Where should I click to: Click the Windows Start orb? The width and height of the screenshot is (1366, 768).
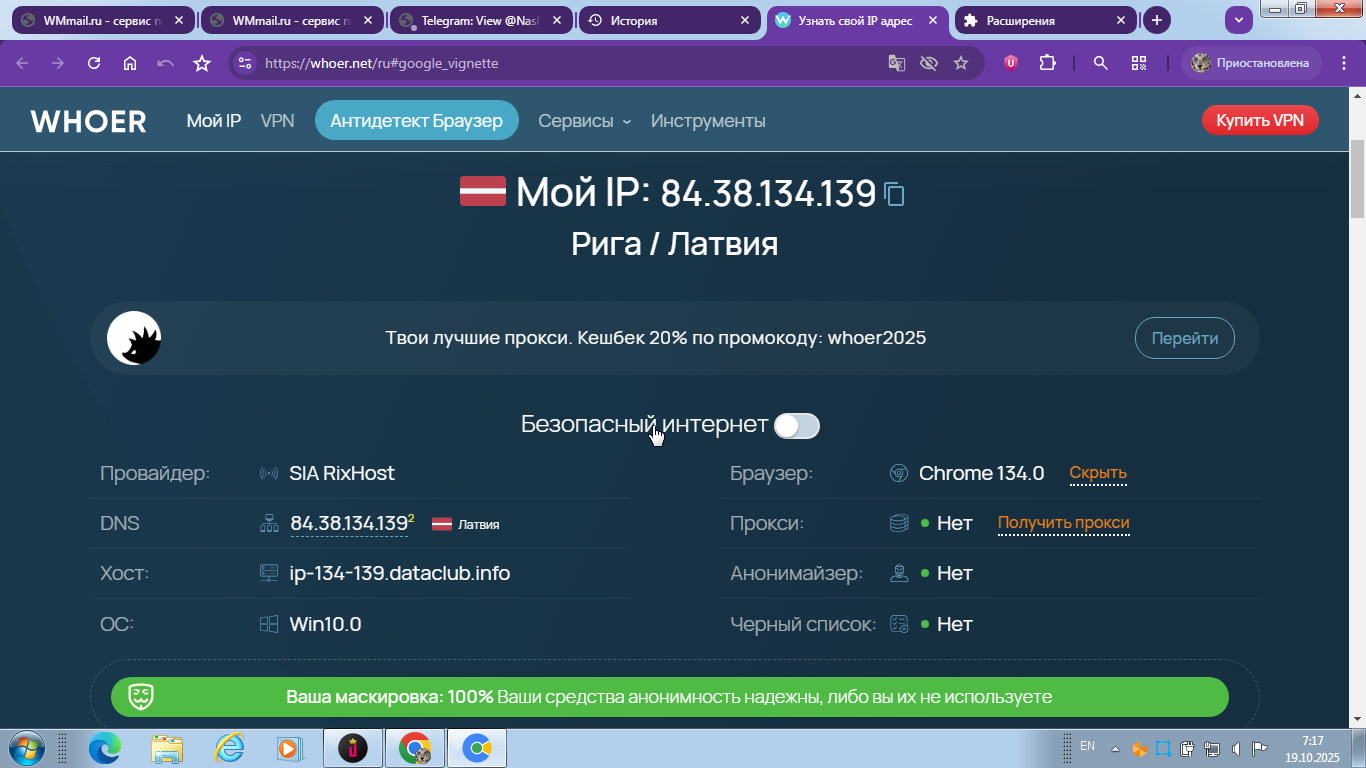[x=25, y=748]
